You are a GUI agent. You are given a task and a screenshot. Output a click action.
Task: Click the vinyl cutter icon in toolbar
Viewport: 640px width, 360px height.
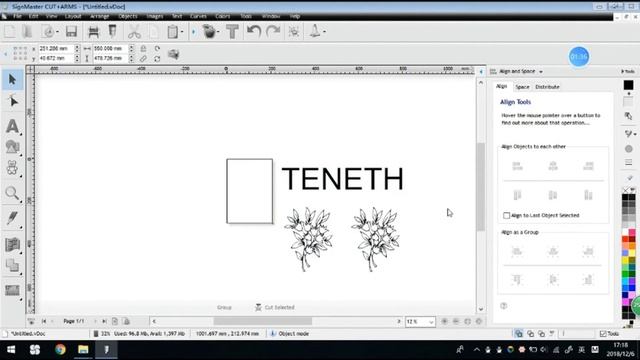[x=93, y=31]
